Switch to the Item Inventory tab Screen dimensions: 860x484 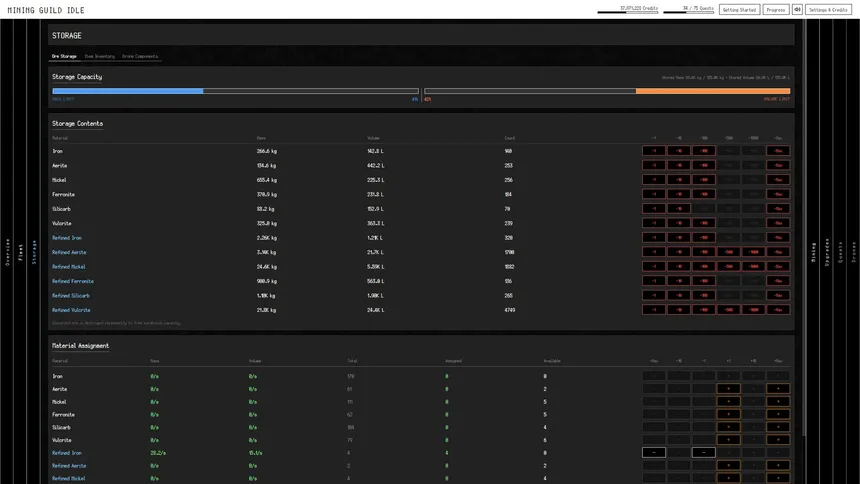(x=99, y=56)
